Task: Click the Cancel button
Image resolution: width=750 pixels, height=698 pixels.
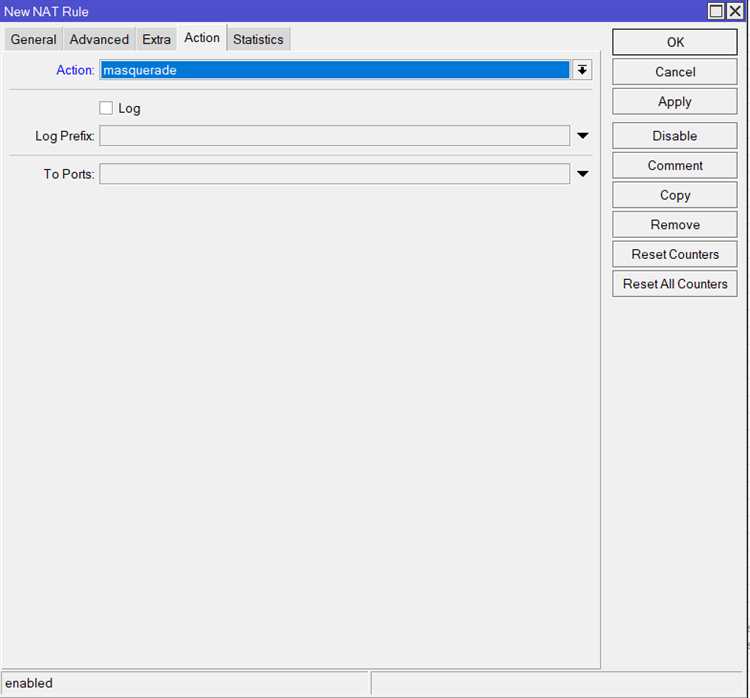Action: point(674,72)
